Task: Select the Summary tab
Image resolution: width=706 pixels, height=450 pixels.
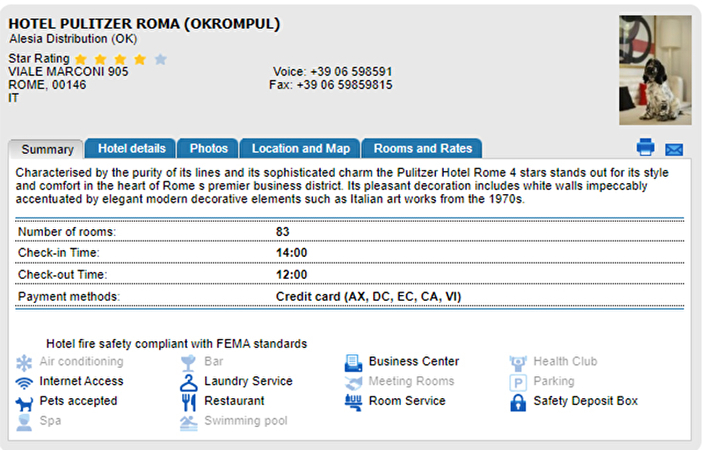Action: (x=47, y=149)
